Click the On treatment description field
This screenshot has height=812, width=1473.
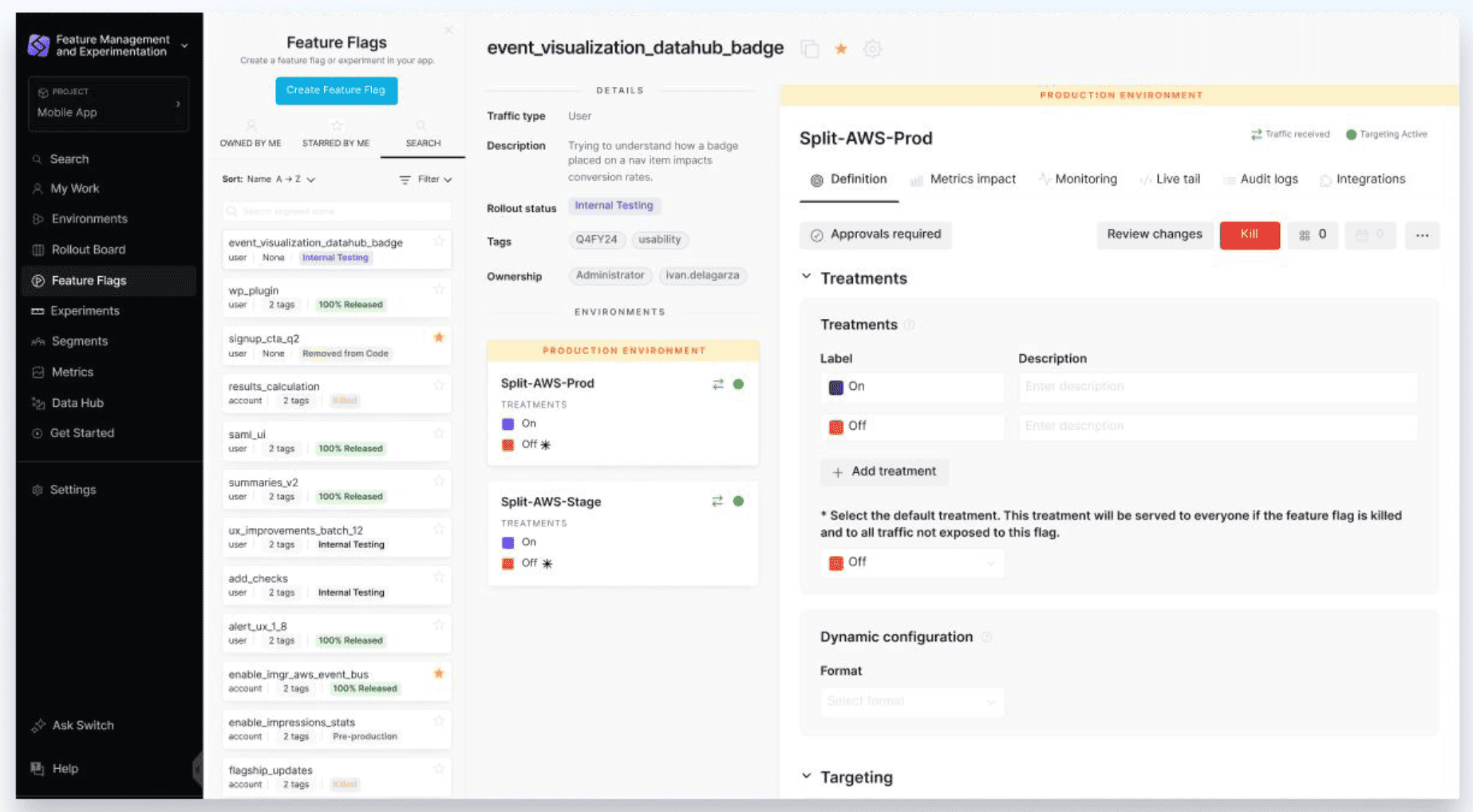click(x=1217, y=387)
